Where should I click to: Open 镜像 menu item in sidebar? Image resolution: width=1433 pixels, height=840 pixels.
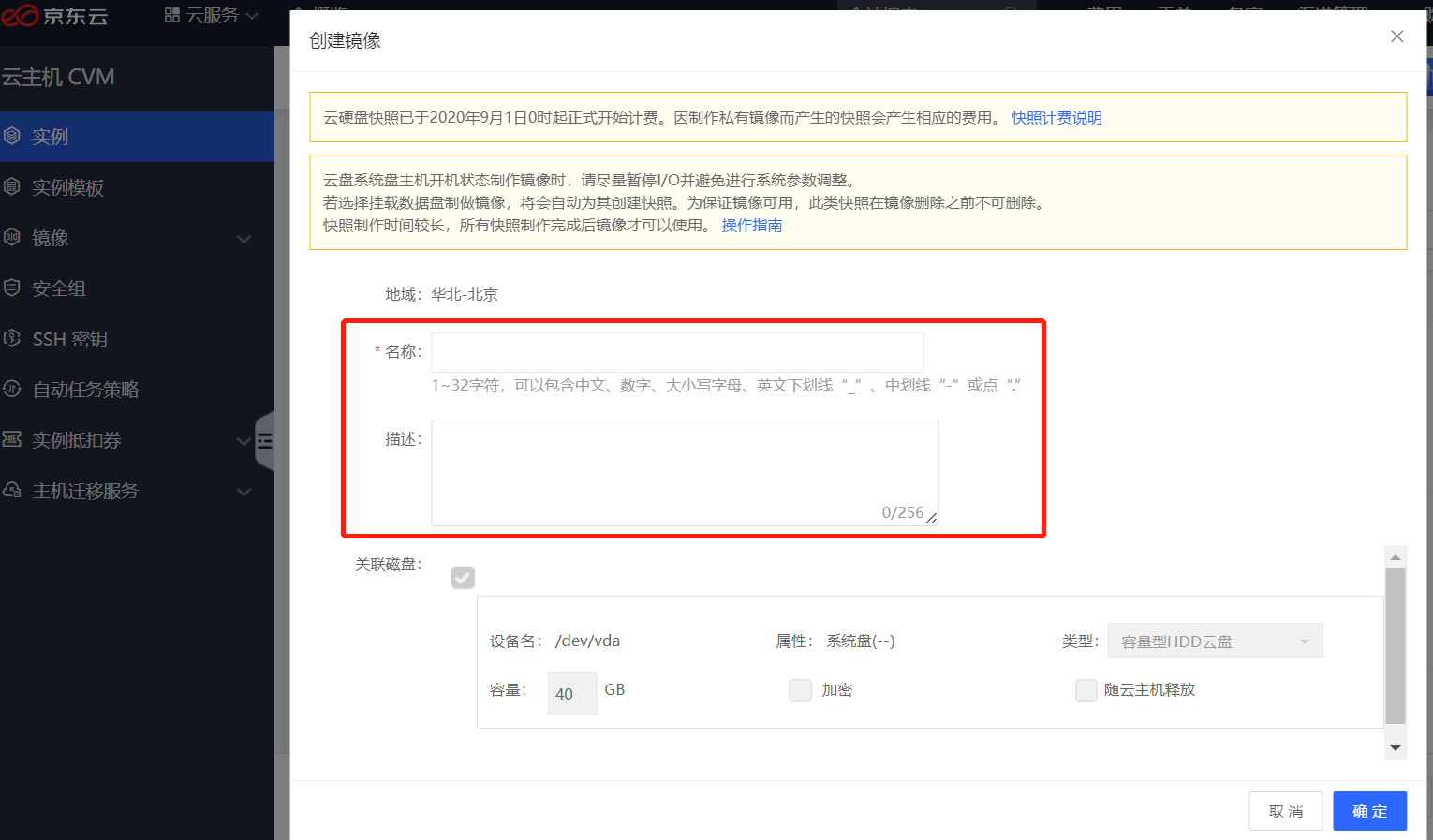[x=137, y=238]
